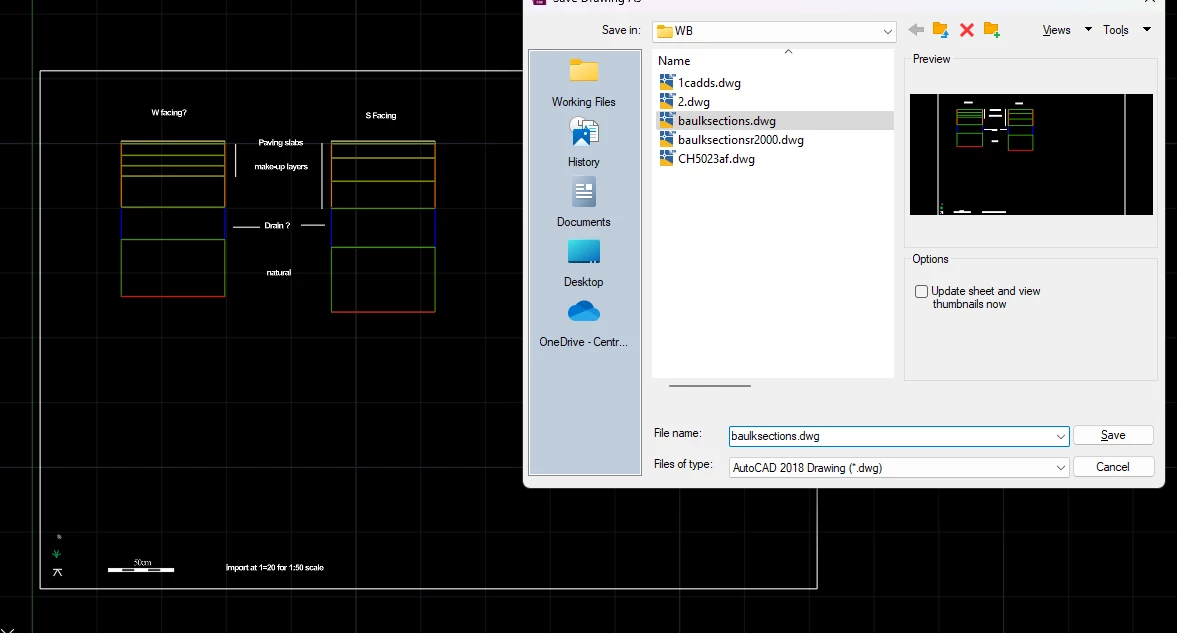Click the CH5023af.dwg file icon

coord(667,158)
